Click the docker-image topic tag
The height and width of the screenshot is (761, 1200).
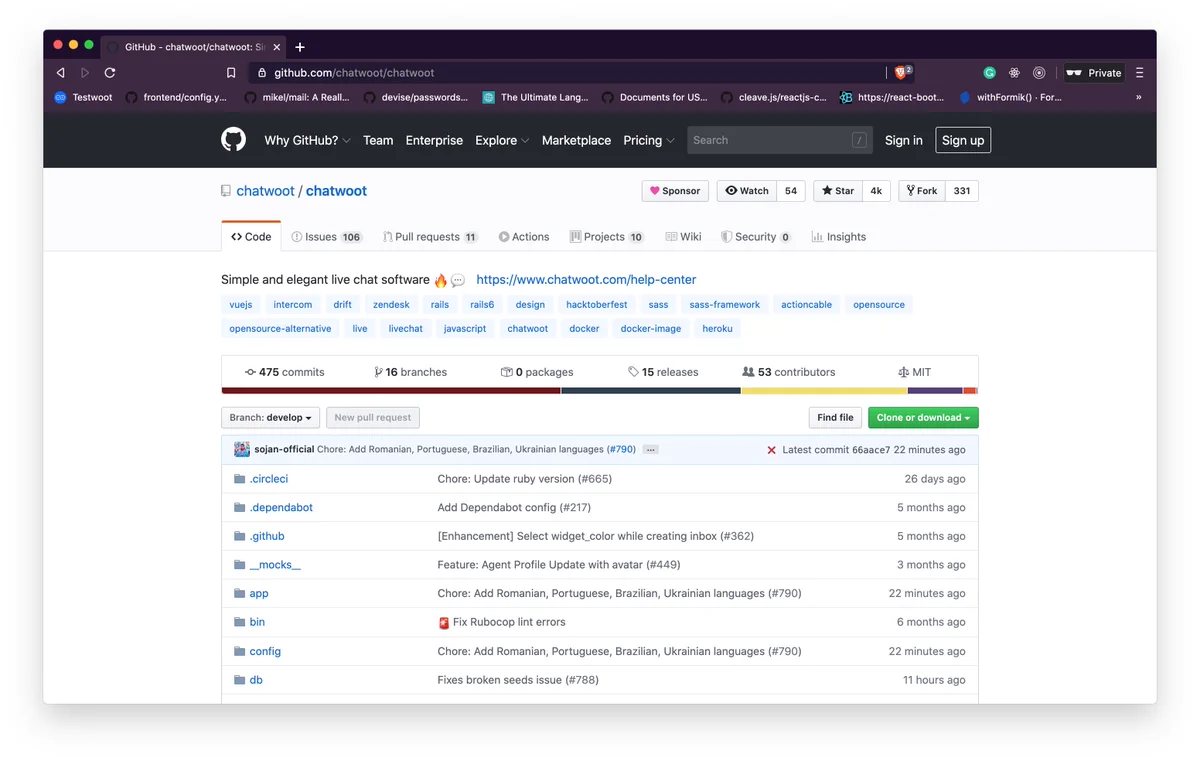(x=651, y=329)
